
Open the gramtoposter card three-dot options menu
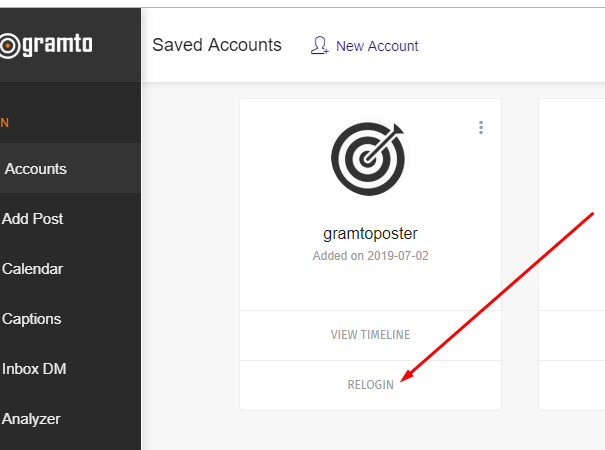coord(481,127)
